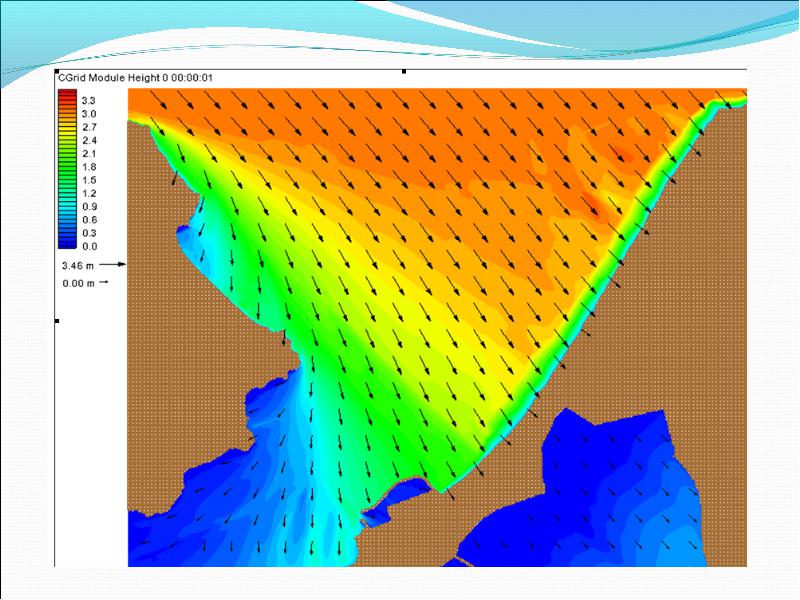The height and width of the screenshot is (600, 800).
Task: Click the 0.9 legend value
Action: (89, 207)
